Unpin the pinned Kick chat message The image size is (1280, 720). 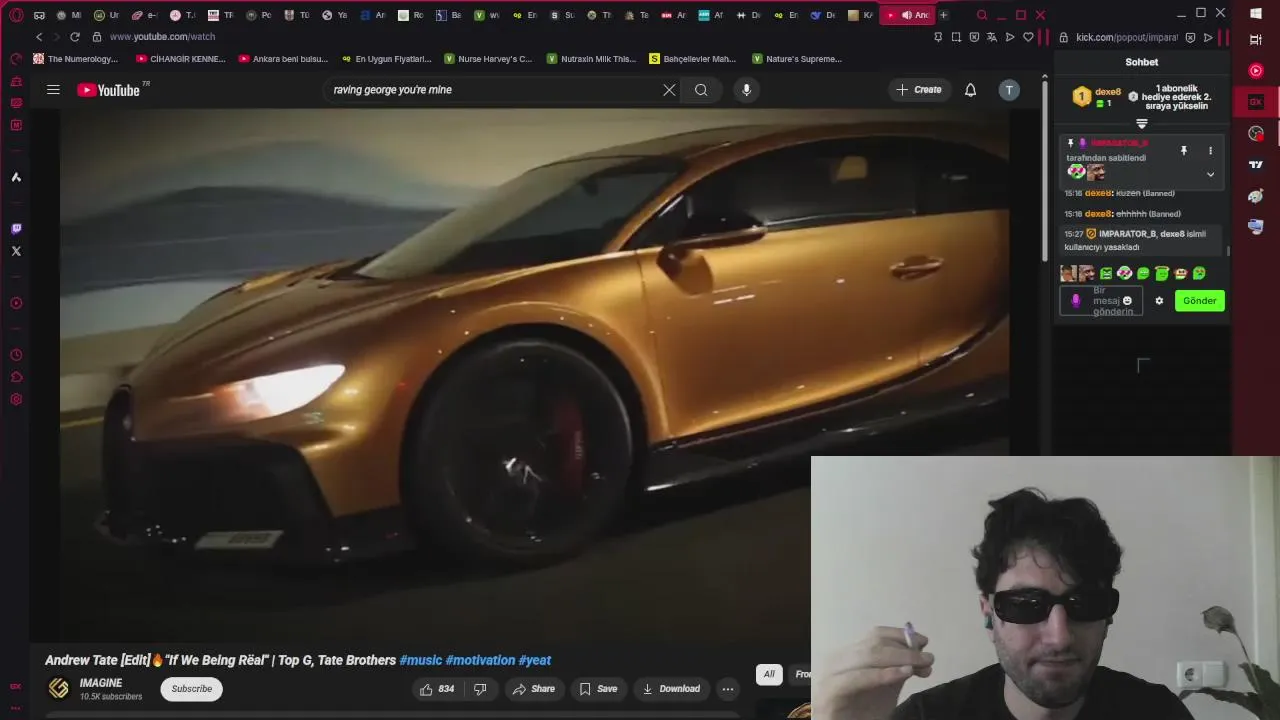1184,151
